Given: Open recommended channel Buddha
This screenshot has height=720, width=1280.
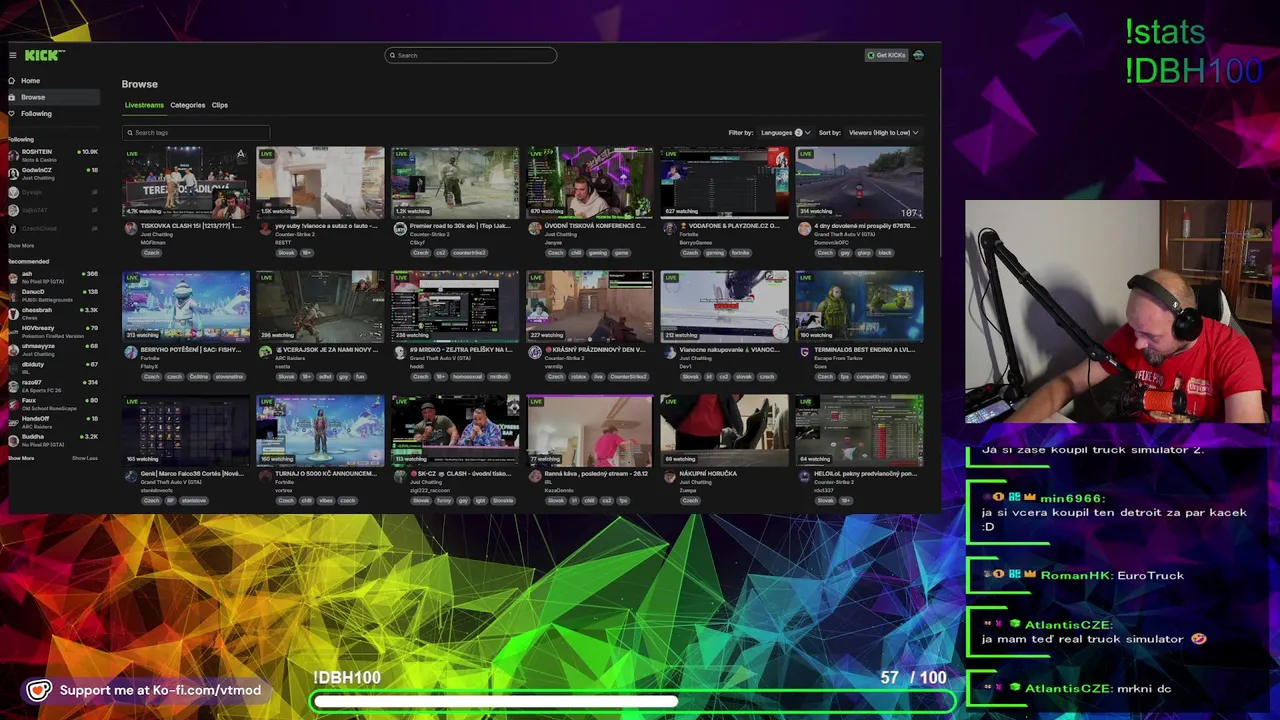Looking at the screenshot, I should pyautogui.click(x=53, y=439).
